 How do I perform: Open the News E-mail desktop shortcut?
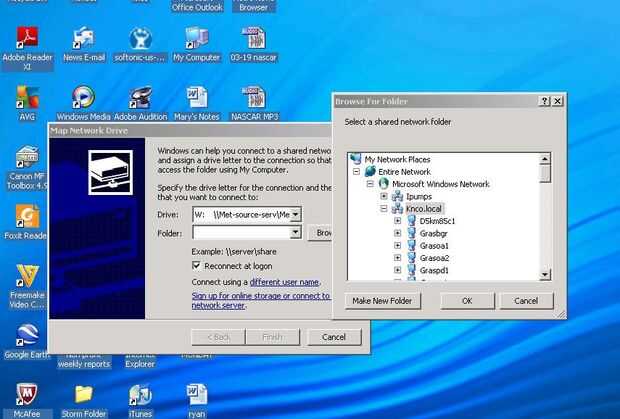(x=84, y=38)
